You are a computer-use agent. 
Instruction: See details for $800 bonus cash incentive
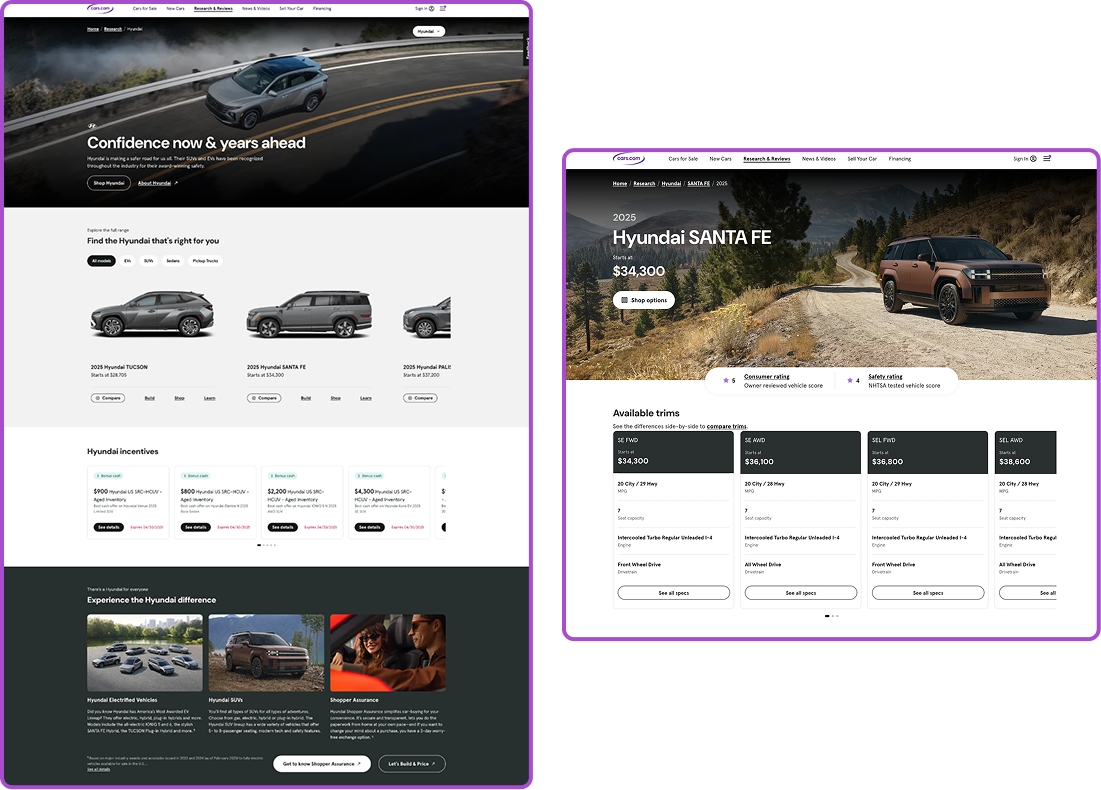coord(196,527)
